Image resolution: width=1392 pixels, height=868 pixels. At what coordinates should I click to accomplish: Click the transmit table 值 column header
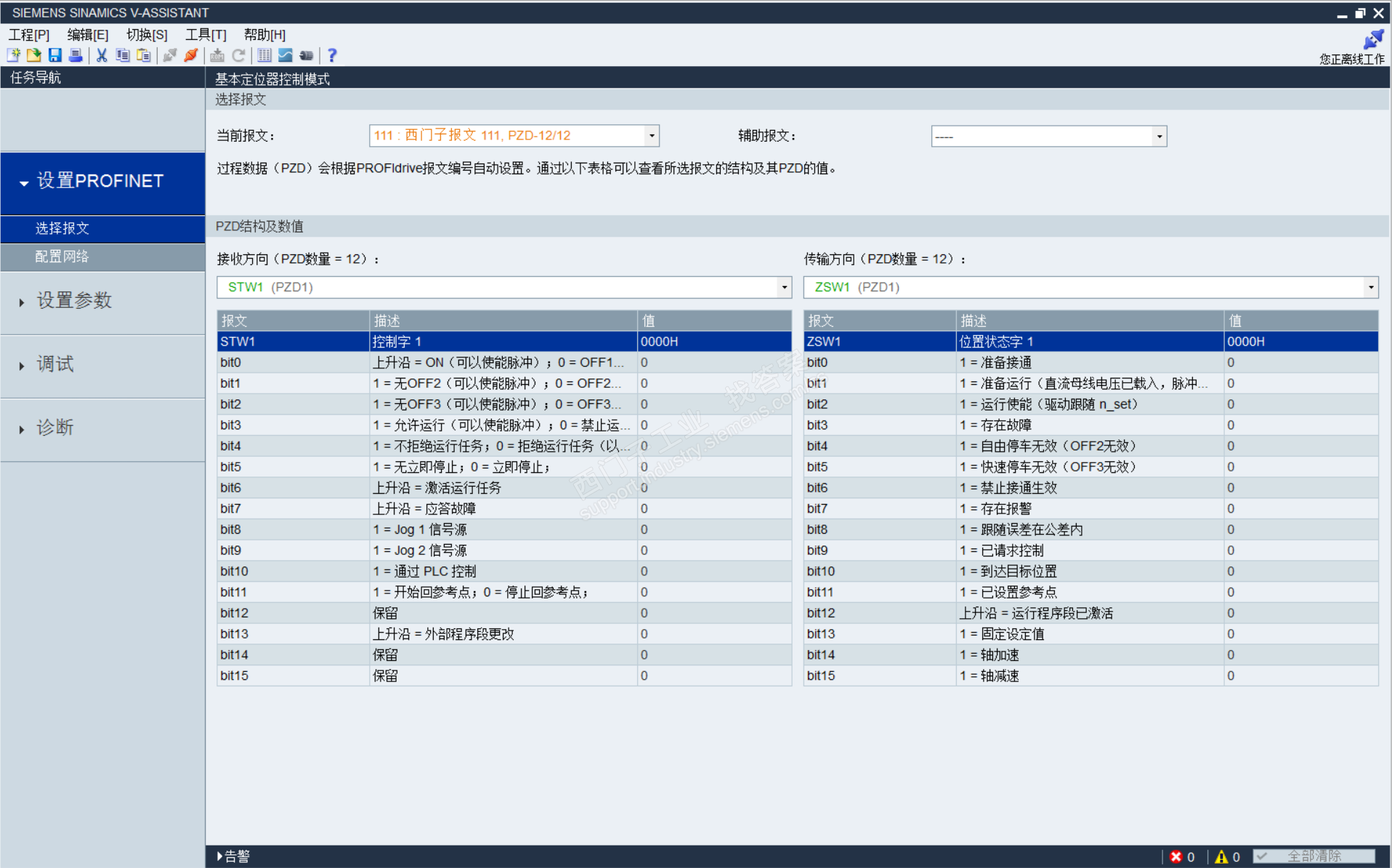tap(1301, 321)
